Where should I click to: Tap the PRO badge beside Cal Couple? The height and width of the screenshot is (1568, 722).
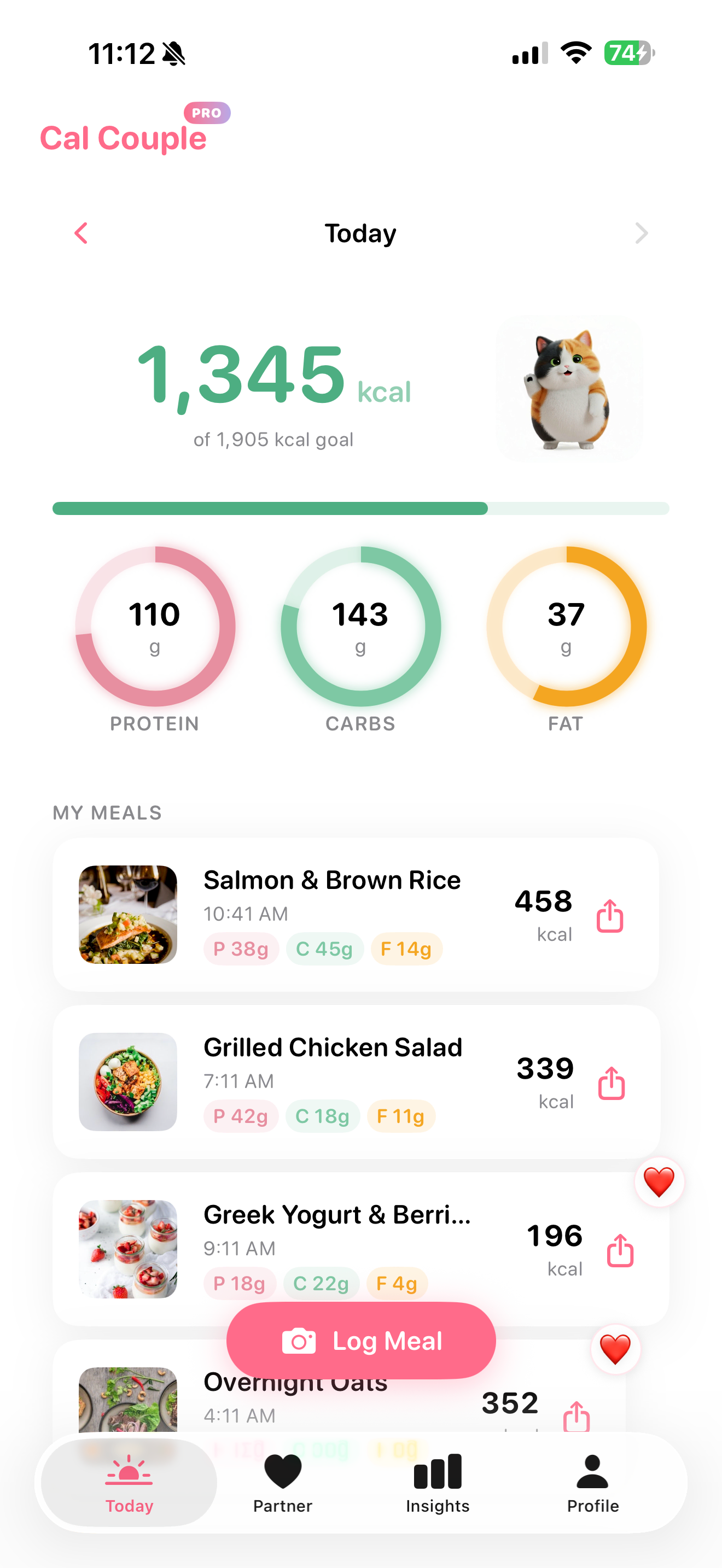click(207, 113)
